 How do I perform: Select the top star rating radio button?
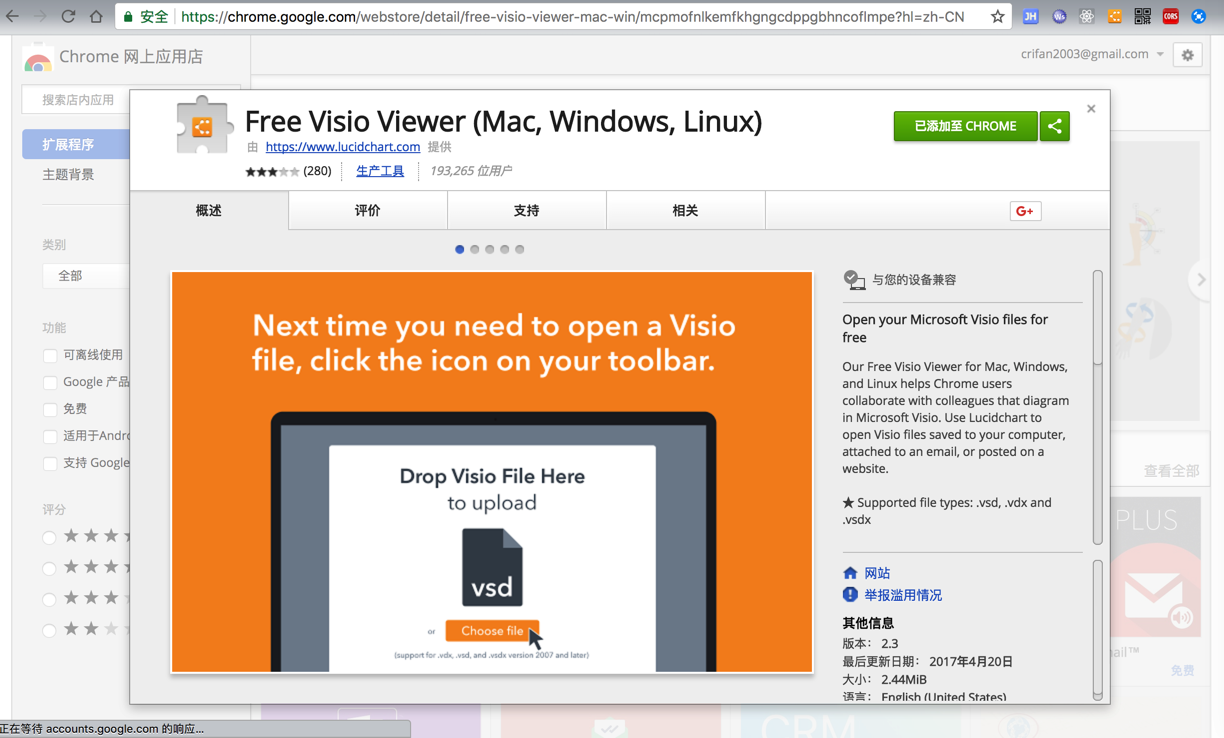(x=49, y=538)
